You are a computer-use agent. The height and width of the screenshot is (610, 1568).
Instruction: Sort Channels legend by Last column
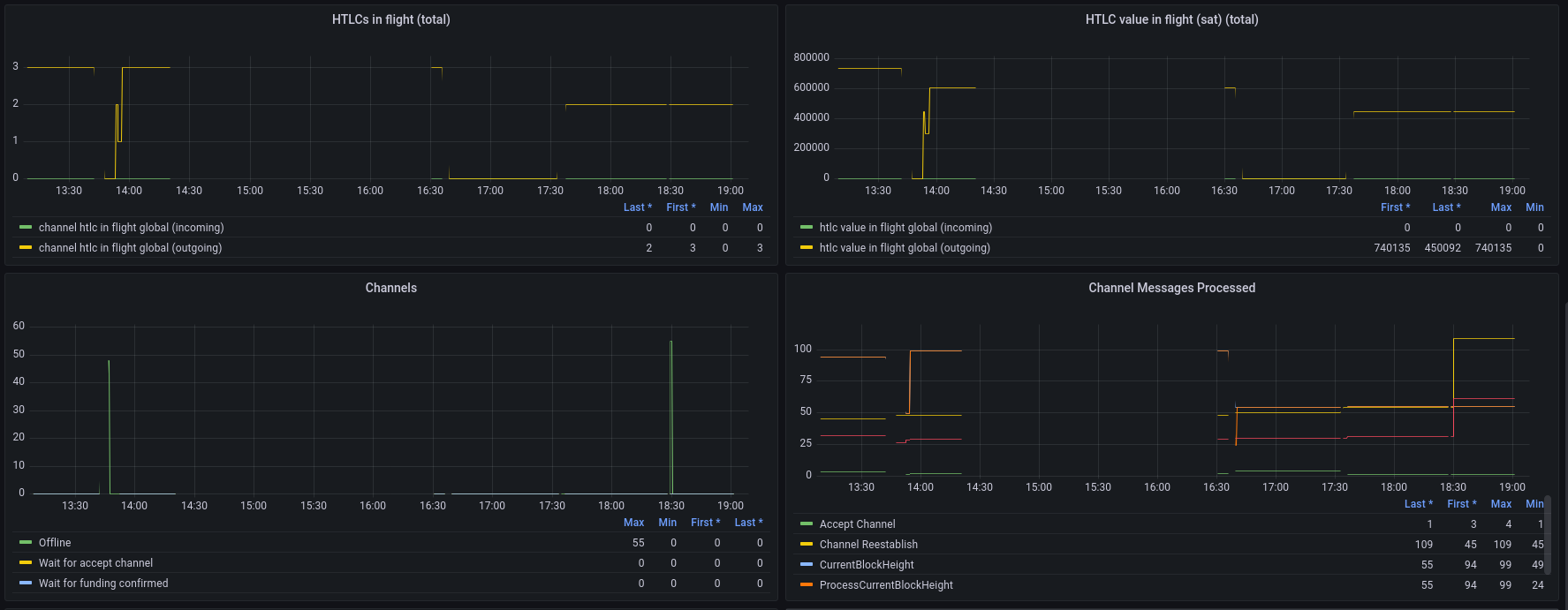click(x=748, y=523)
